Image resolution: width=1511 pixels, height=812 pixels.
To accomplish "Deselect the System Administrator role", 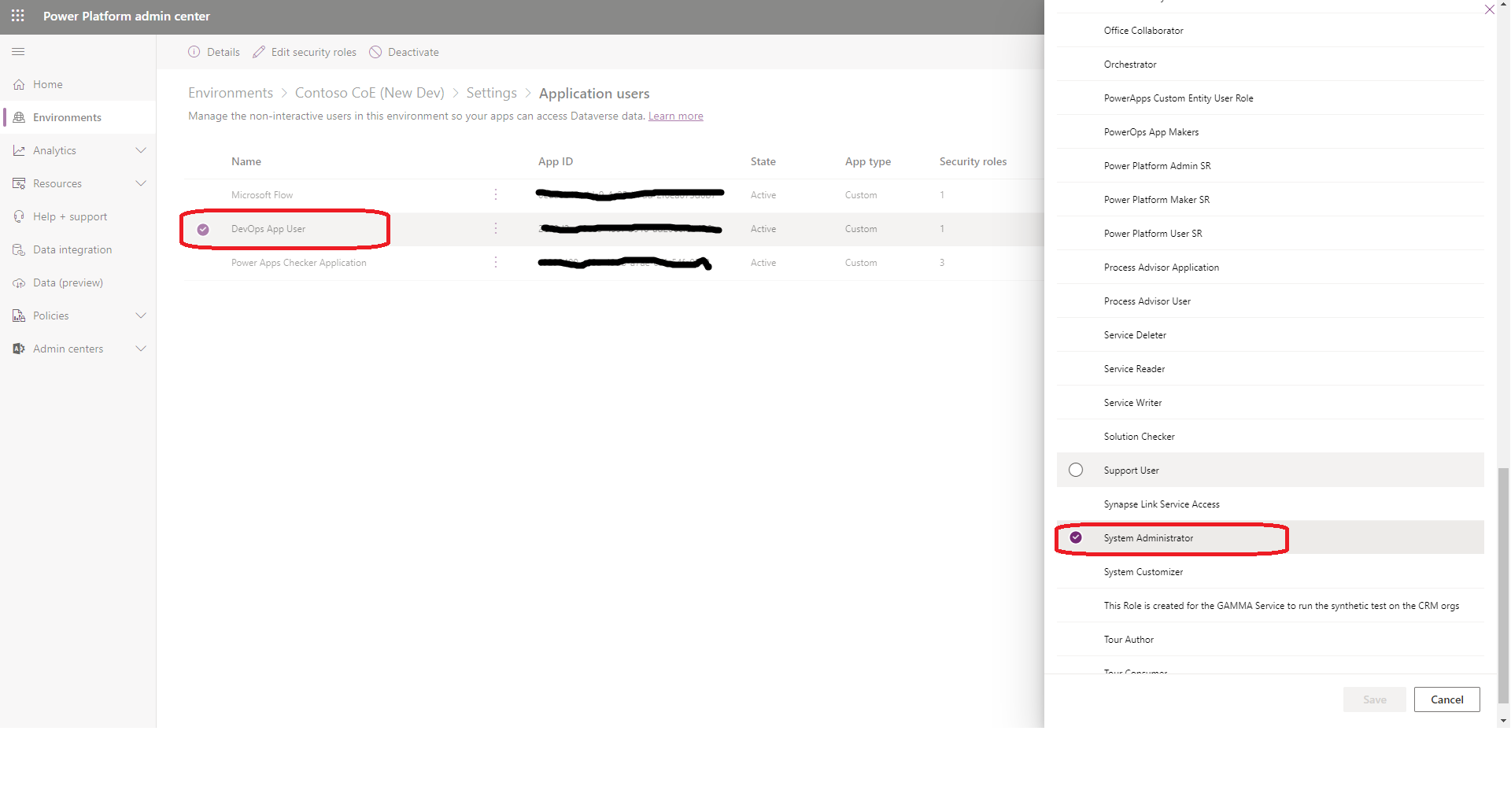I will pos(1076,537).
